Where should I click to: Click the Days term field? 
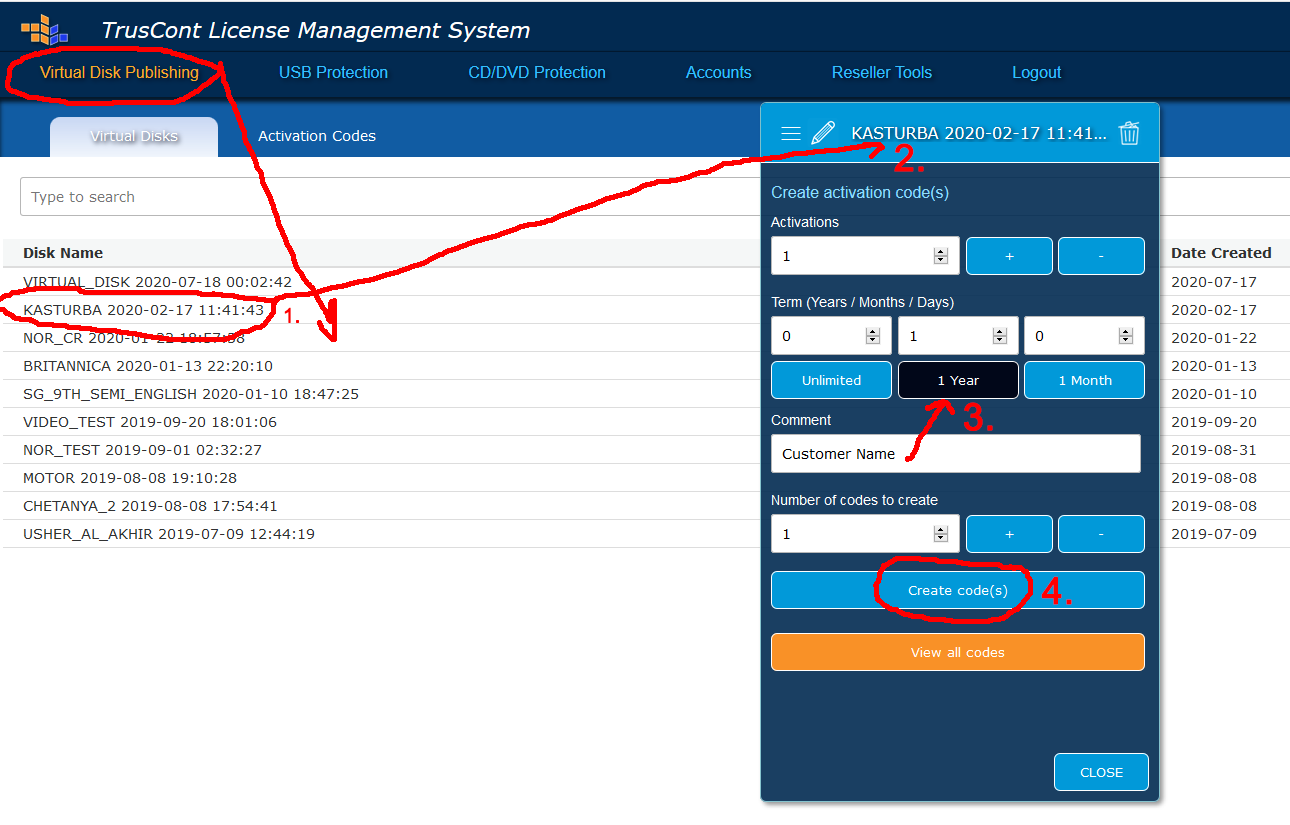pos(1084,336)
